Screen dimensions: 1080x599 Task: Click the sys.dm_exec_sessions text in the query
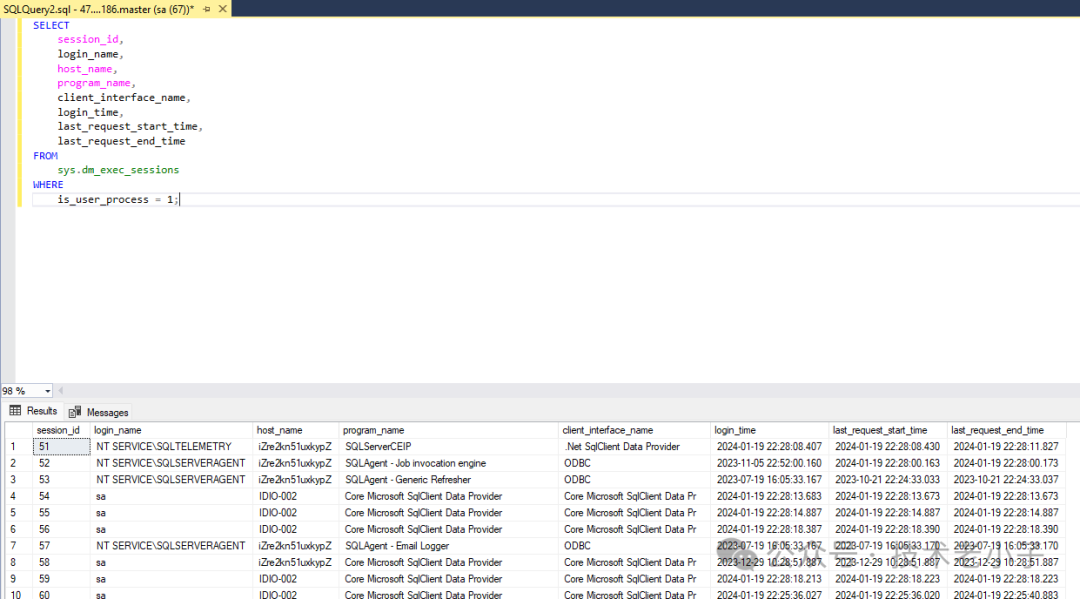pos(118,170)
